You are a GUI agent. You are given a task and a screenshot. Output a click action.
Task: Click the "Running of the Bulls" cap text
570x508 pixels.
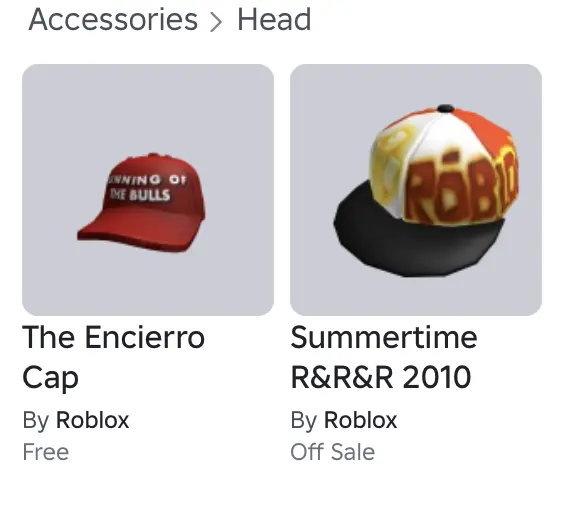[145, 187]
